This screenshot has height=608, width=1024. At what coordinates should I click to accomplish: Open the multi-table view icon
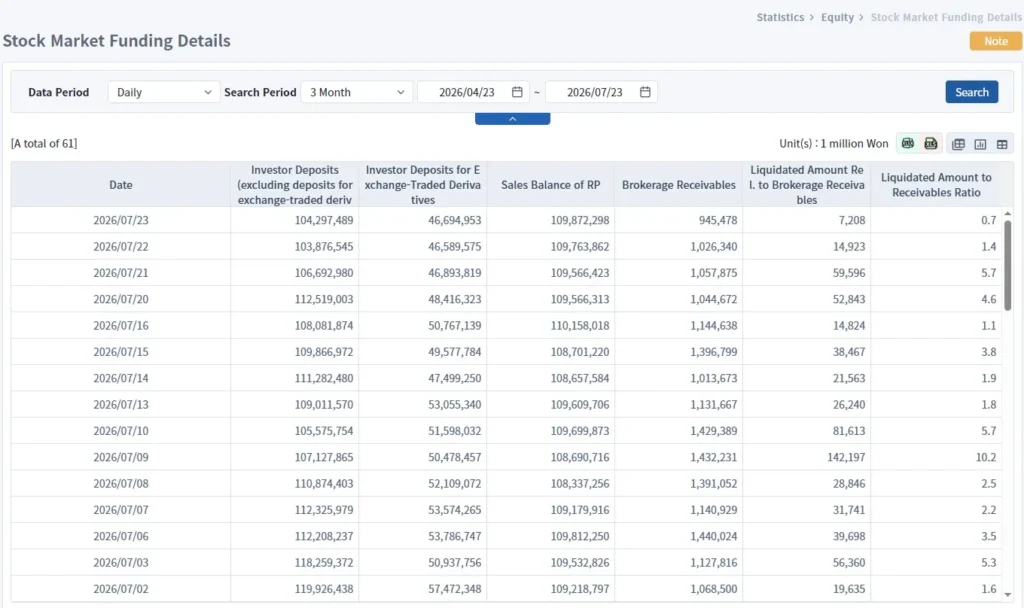[x=958, y=144]
